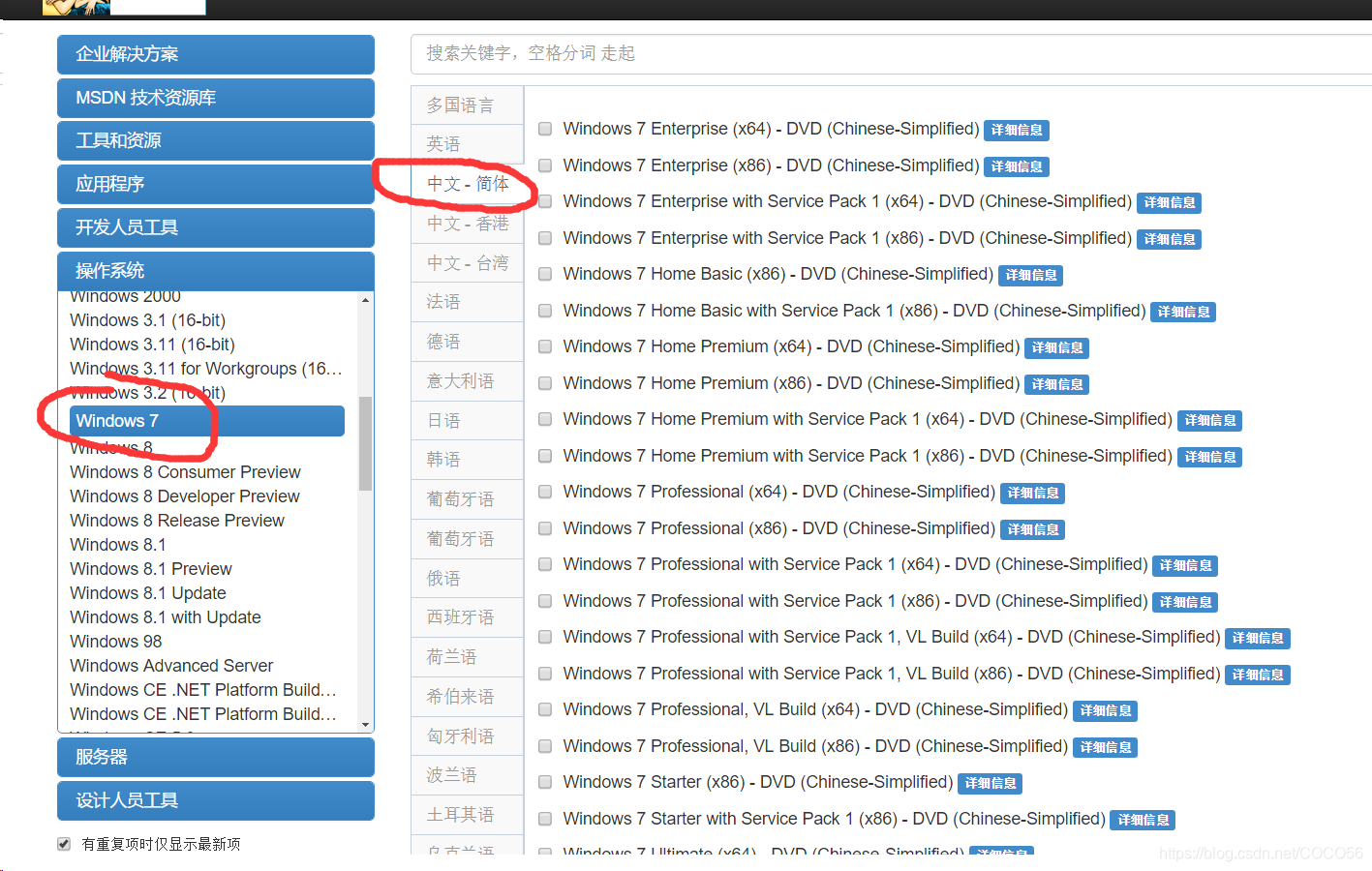Switch to the 韩语 language tab
Screen dimensions: 1372x871
(x=468, y=460)
